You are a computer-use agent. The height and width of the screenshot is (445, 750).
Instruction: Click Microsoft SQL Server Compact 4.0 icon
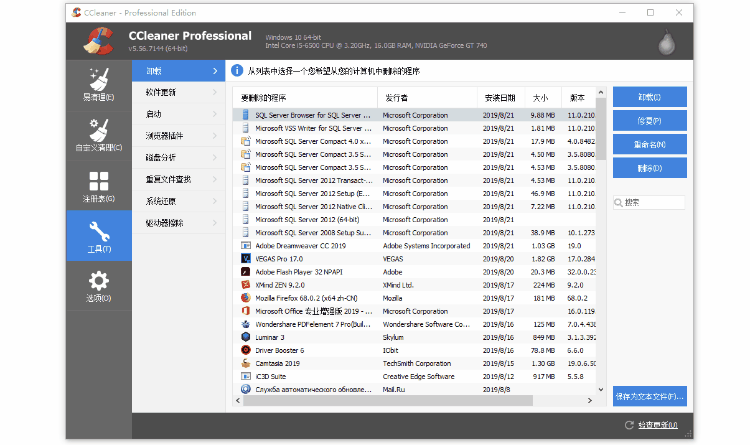point(245,141)
